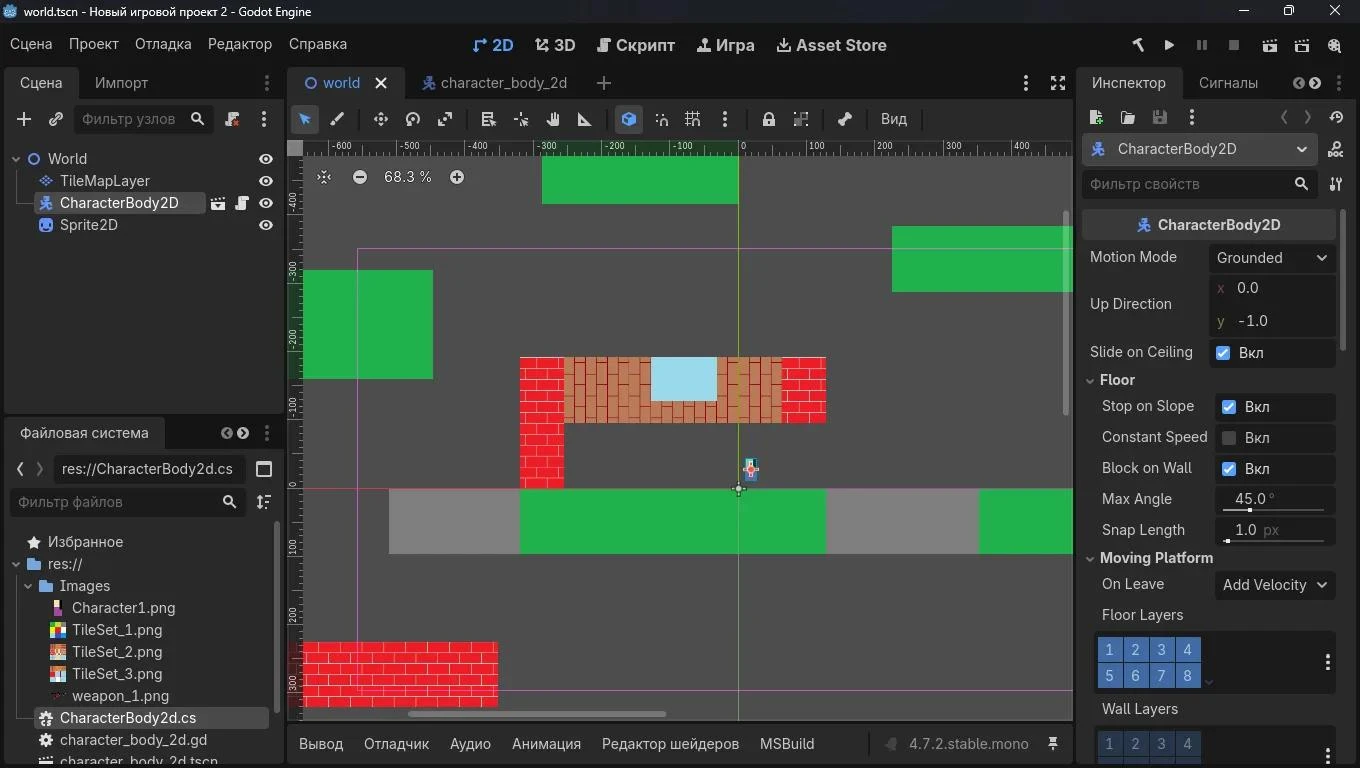Select the Scale mode tool
Viewport: 1360px width, 768px height.
click(x=445, y=119)
